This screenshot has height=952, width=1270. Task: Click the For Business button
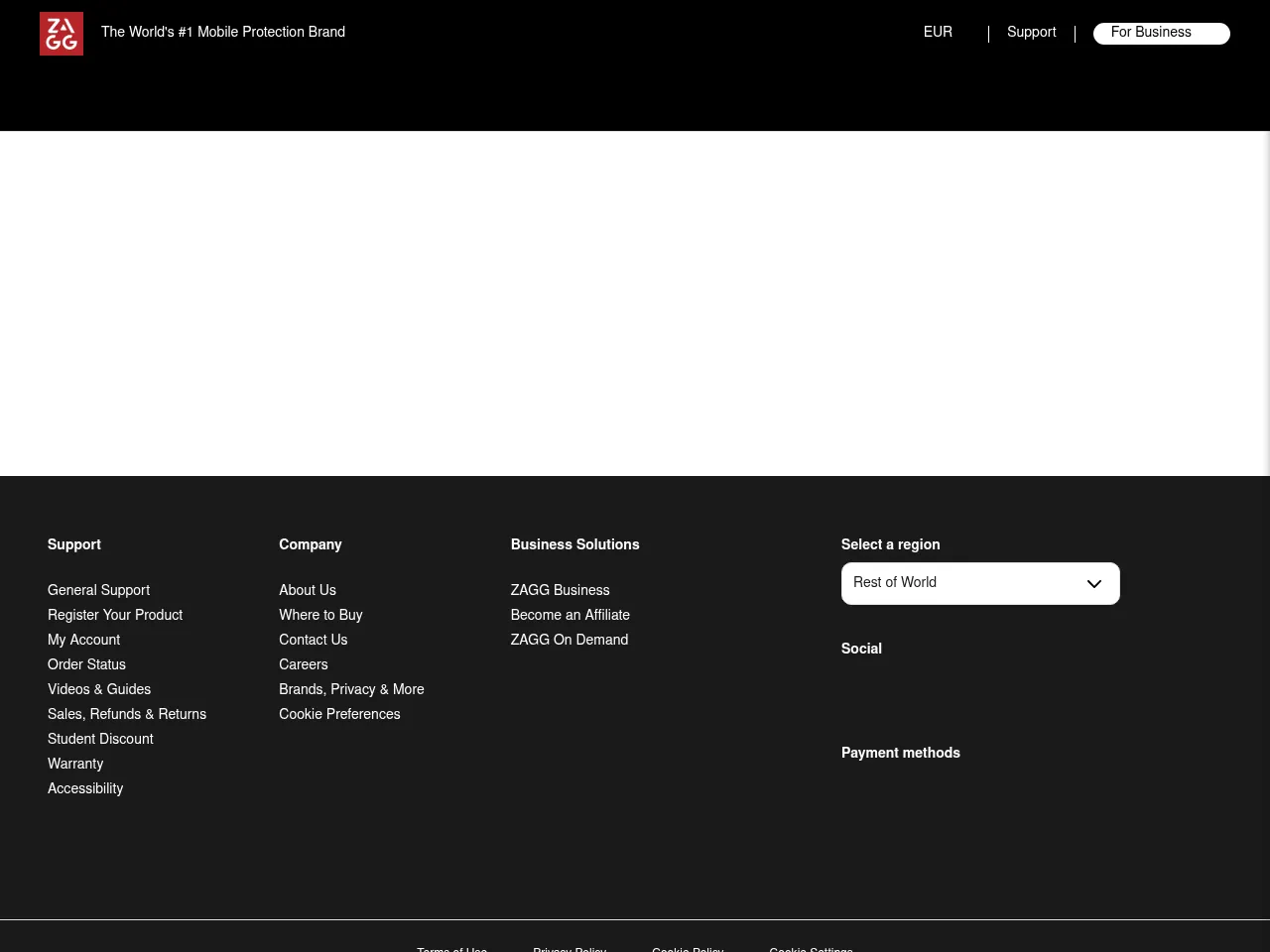(1161, 33)
